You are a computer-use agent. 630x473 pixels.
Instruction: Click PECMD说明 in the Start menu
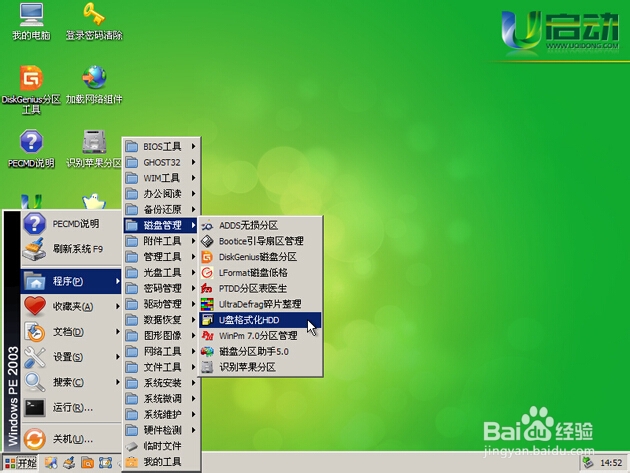coord(71,223)
